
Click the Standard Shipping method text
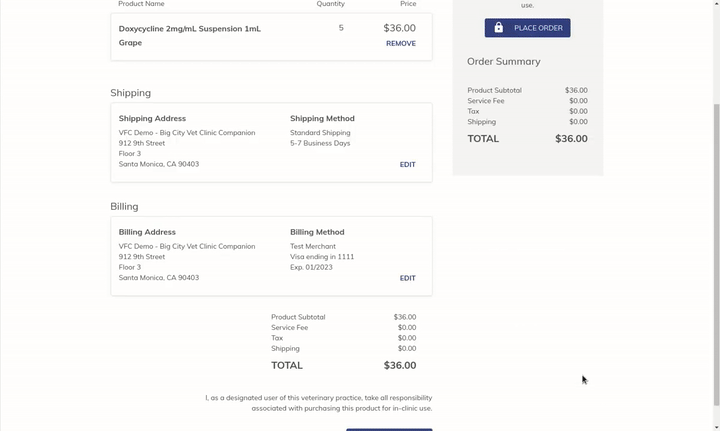(320, 133)
